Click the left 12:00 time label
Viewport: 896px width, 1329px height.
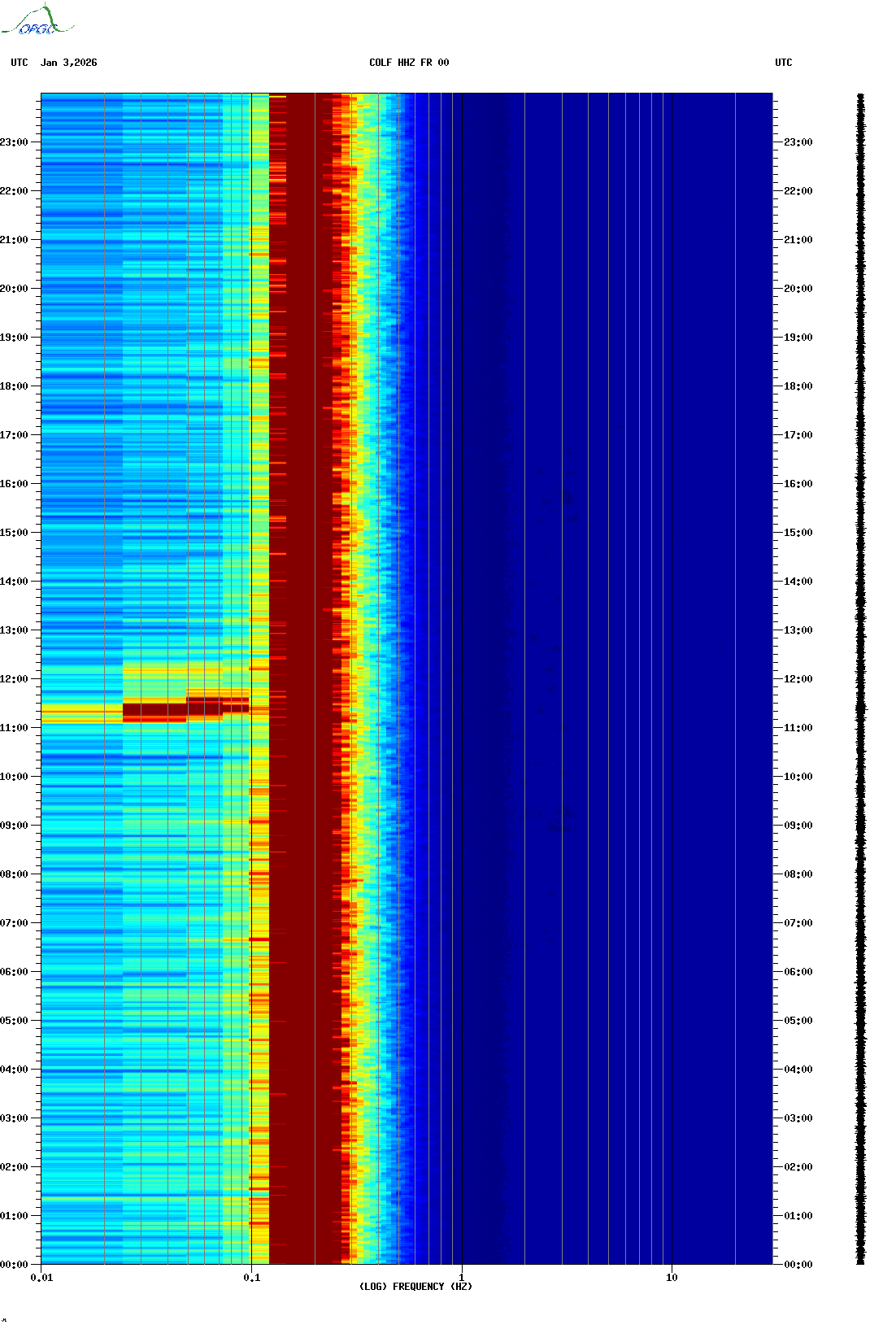click(14, 679)
